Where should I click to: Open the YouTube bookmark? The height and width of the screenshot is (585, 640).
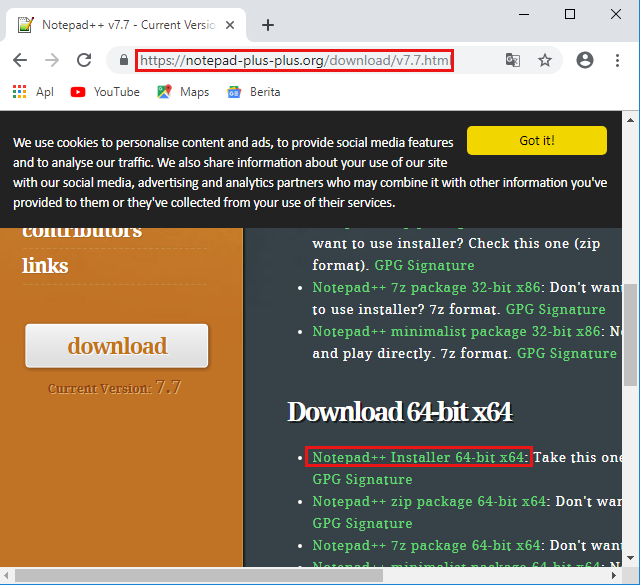point(105,92)
